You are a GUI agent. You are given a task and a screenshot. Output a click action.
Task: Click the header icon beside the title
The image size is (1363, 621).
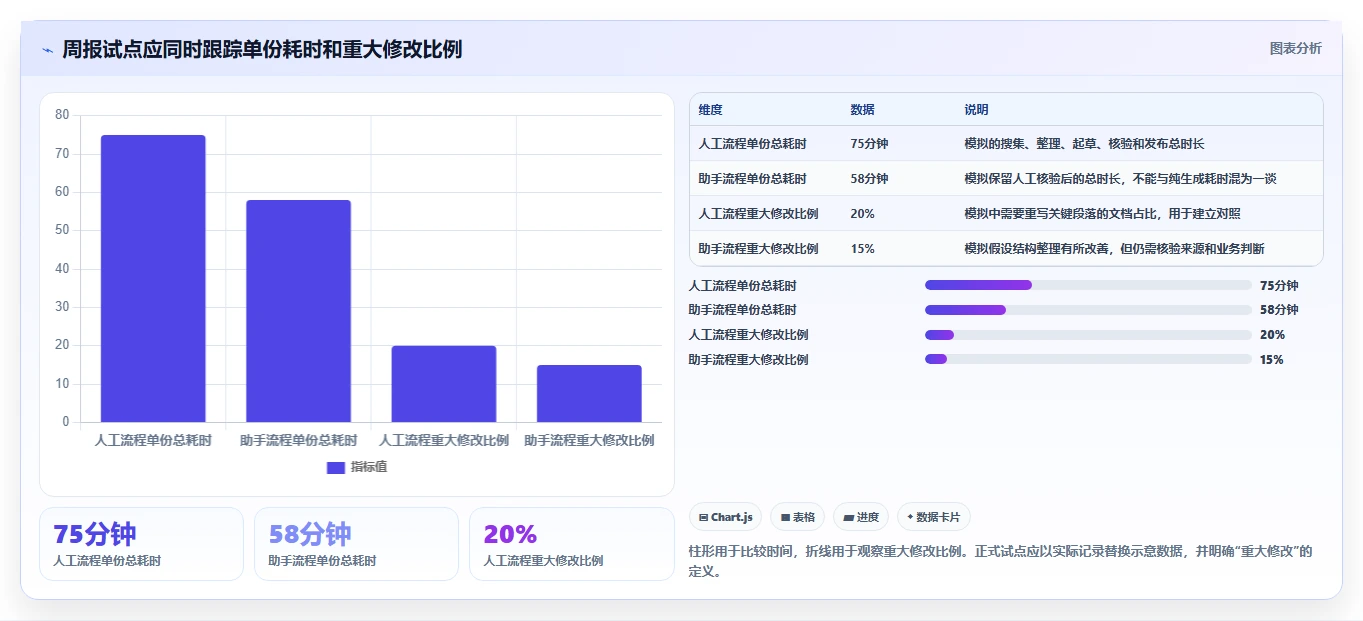click(x=47, y=50)
